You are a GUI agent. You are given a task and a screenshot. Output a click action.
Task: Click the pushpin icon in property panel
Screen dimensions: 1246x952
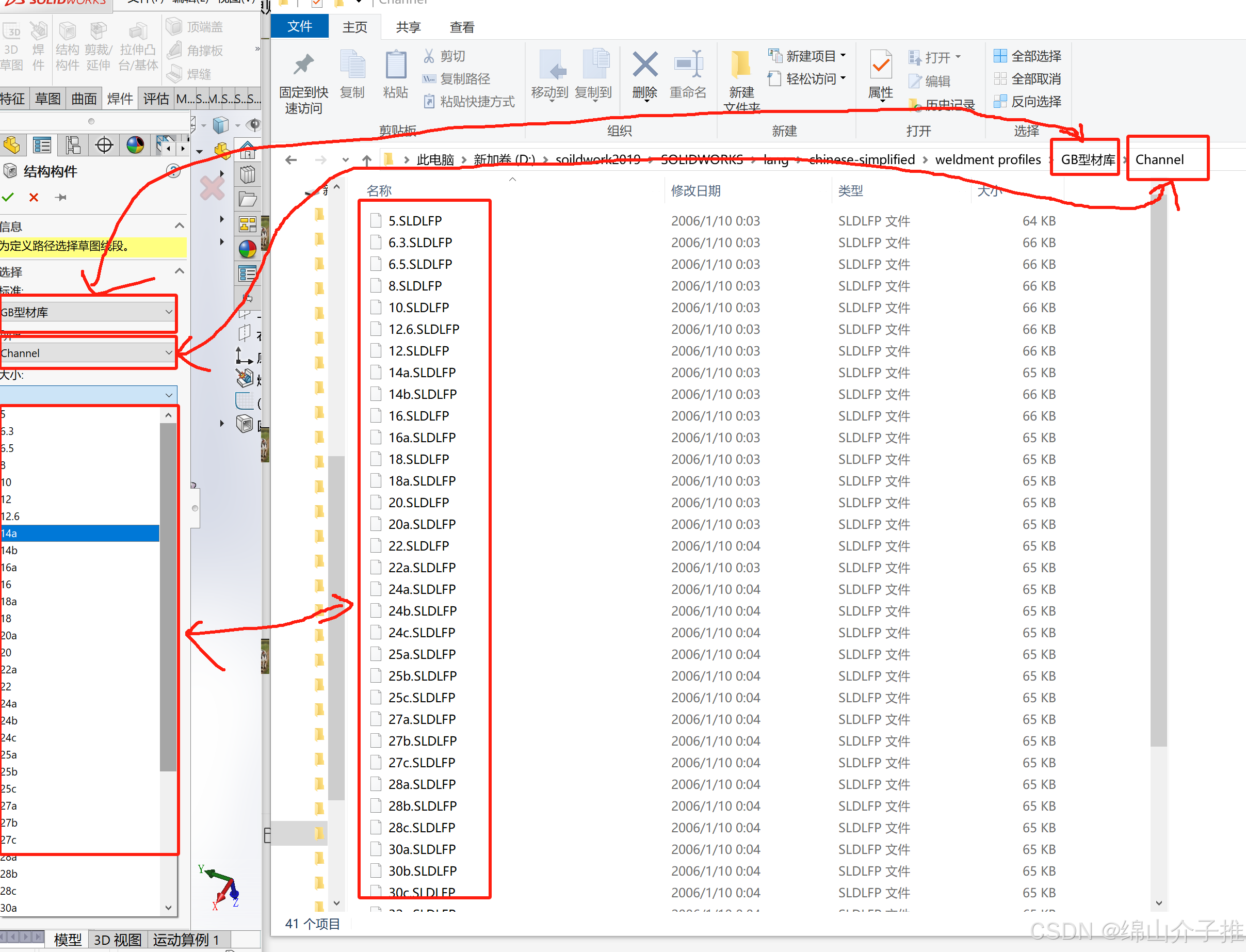pos(61,197)
